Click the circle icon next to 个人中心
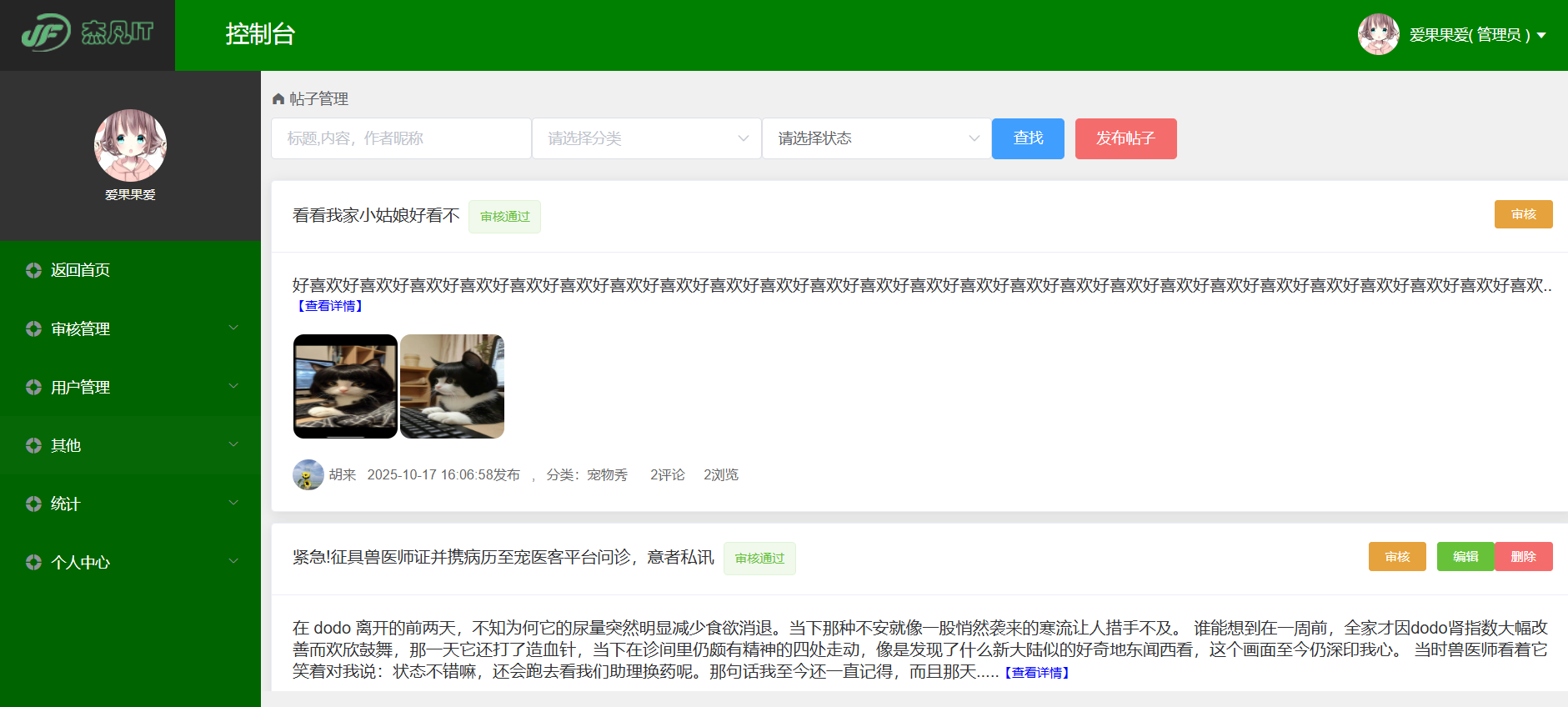Viewport: 1568px width, 707px height. pyautogui.click(x=33, y=562)
